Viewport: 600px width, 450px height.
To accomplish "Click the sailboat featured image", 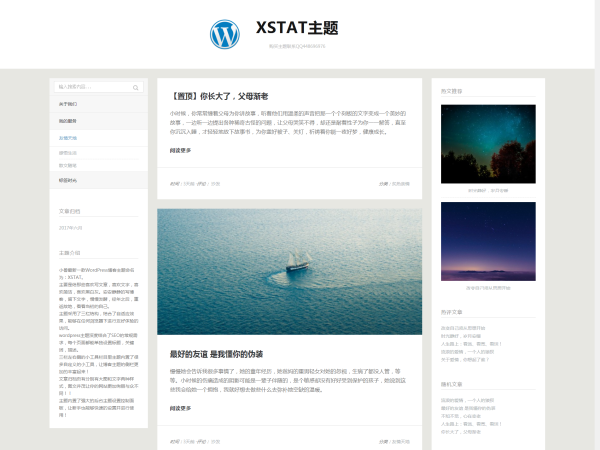I will click(x=289, y=271).
